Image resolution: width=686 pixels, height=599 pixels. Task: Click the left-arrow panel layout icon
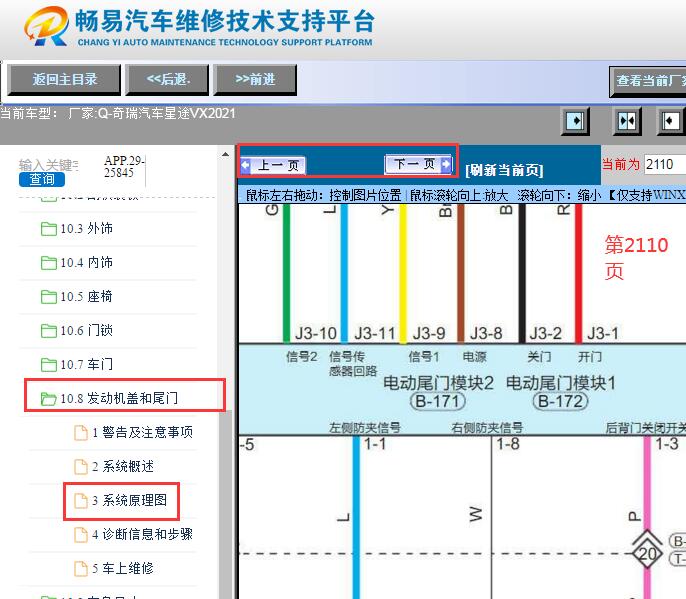click(672, 120)
